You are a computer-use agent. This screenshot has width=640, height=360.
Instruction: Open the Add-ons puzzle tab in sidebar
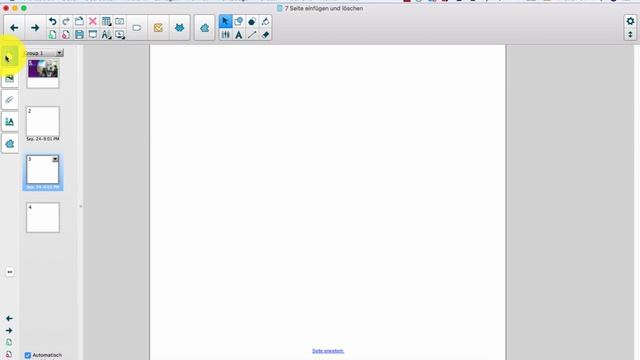click(10, 143)
